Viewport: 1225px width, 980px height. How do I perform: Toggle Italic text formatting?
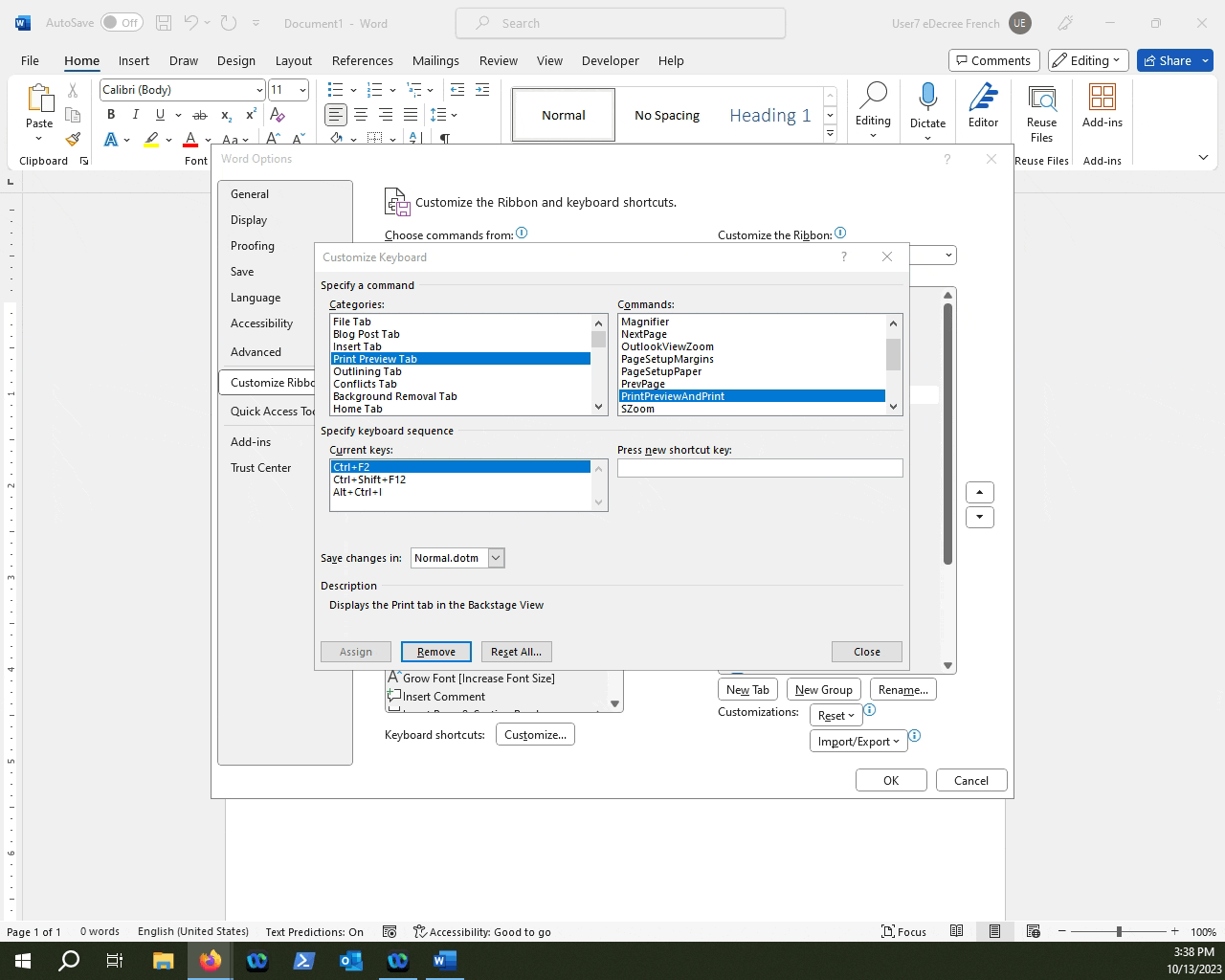(x=135, y=115)
